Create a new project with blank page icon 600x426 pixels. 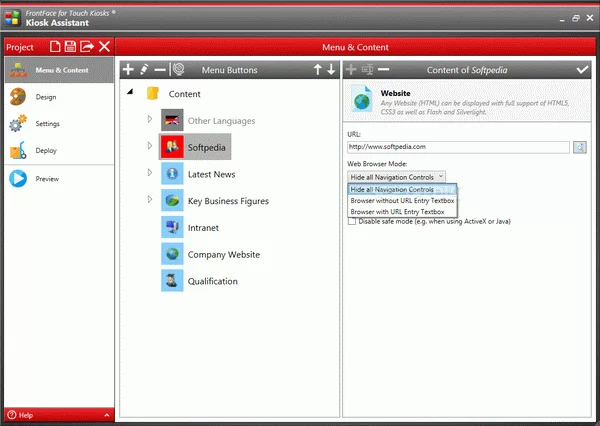[x=55, y=47]
